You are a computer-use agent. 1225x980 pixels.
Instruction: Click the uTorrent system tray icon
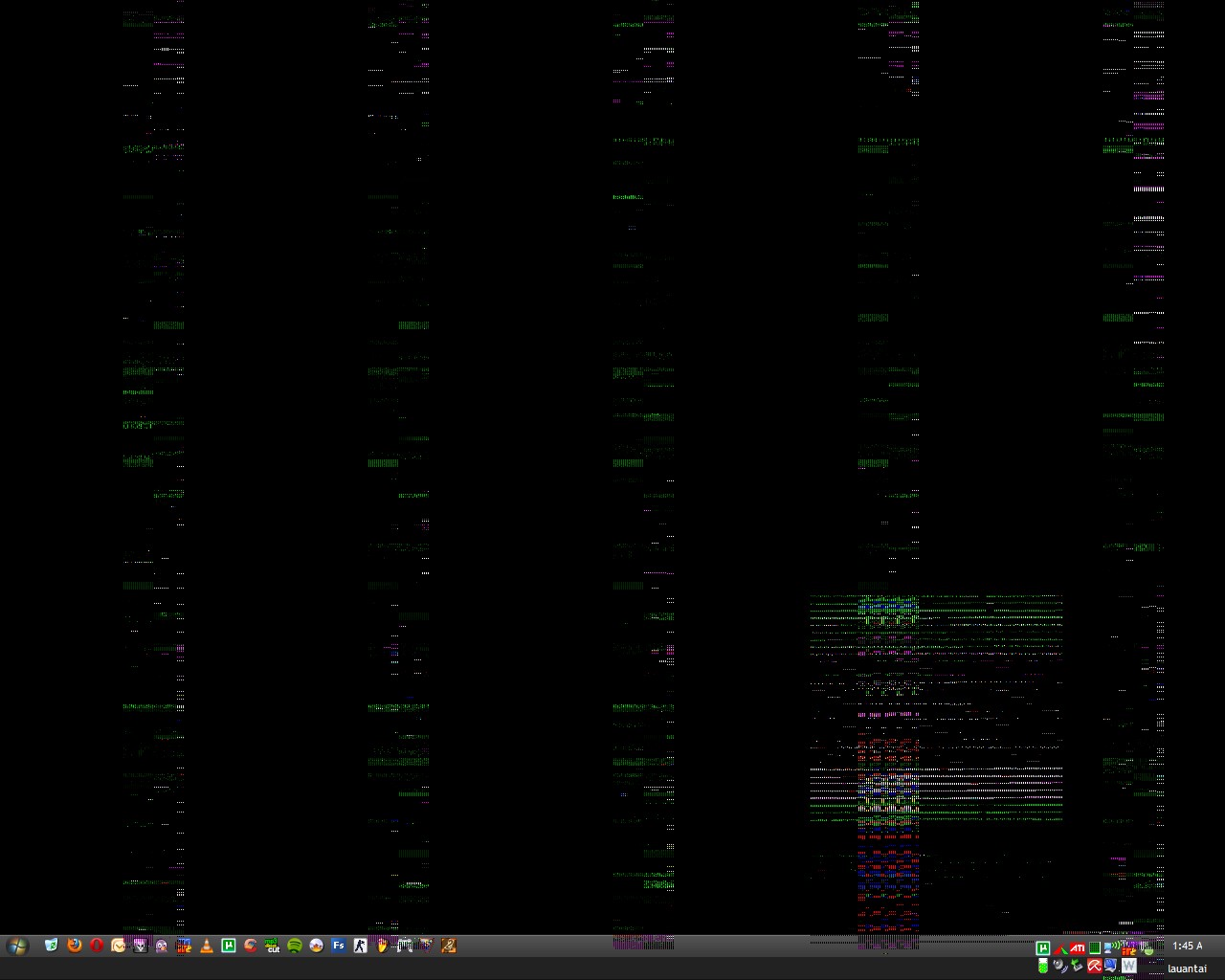click(1043, 948)
